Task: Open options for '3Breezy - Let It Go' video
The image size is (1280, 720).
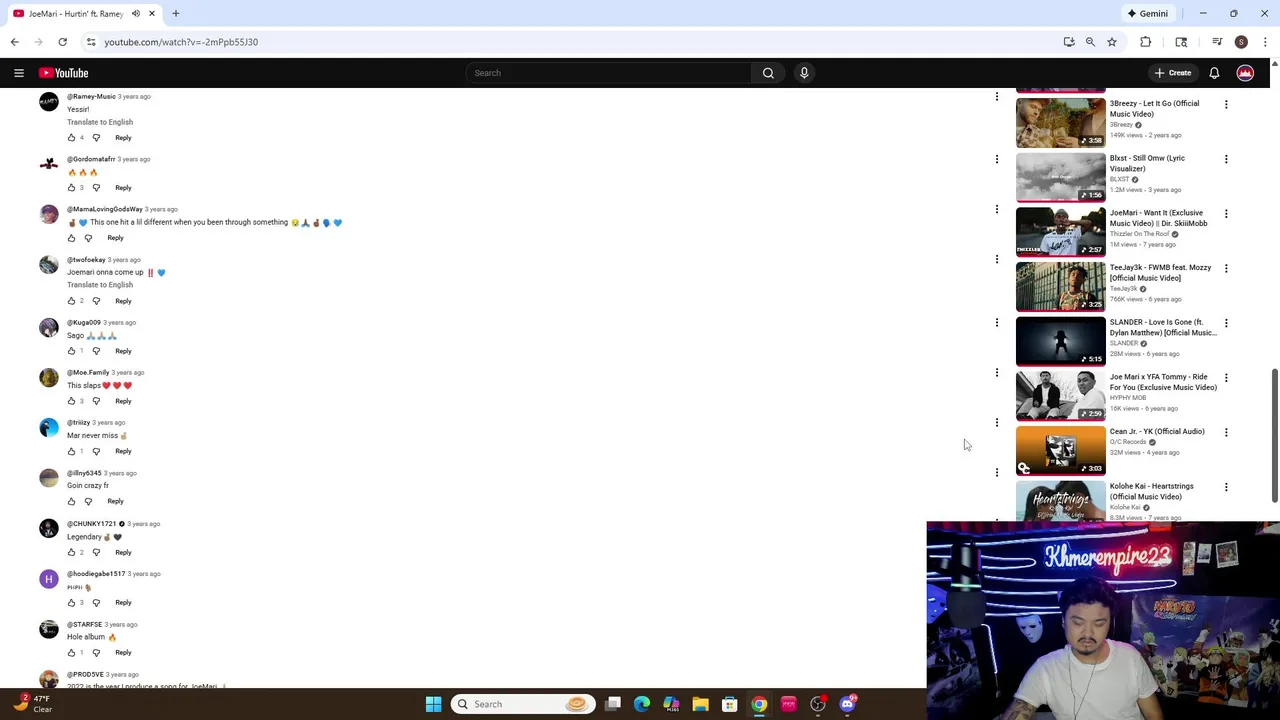Action: (1226, 104)
